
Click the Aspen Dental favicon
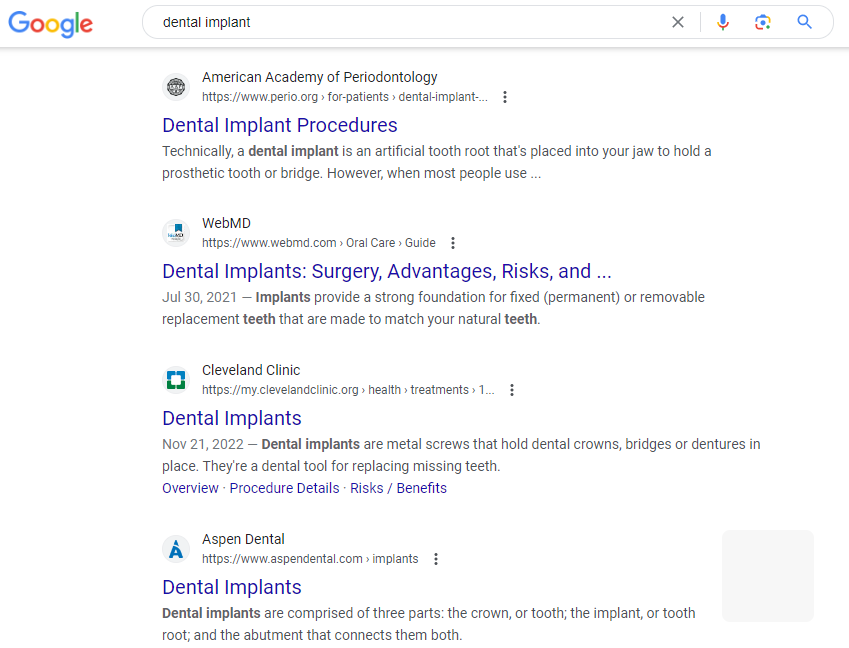tap(176, 549)
